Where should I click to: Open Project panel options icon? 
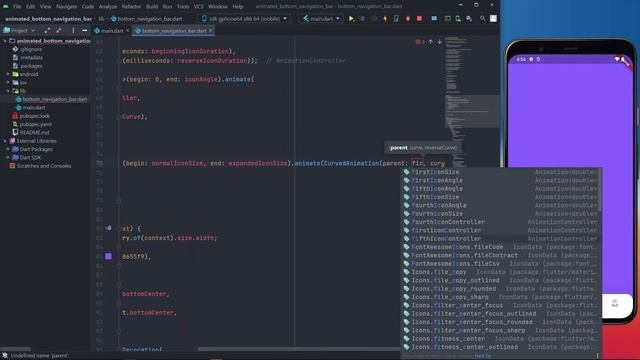(73, 31)
